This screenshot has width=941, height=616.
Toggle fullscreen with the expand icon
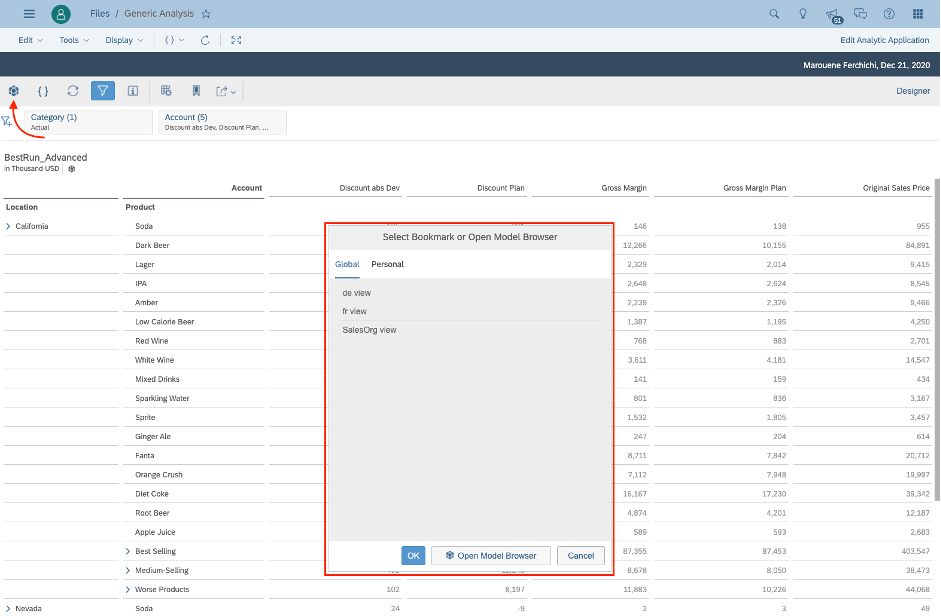point(235,40)
